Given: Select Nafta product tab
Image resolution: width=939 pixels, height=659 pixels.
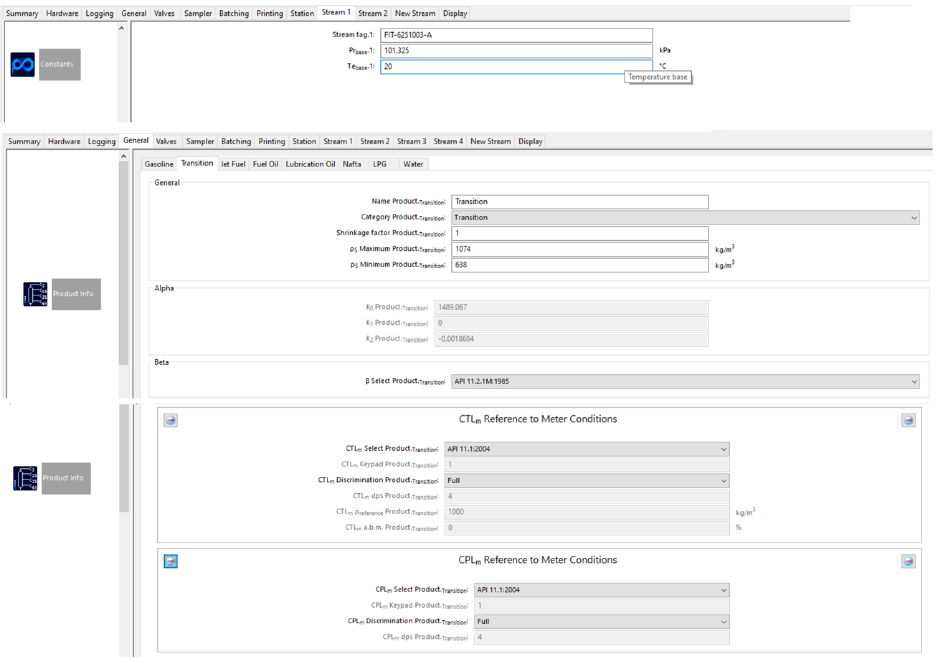Looking at the screenshot, I should pos(352,164).
